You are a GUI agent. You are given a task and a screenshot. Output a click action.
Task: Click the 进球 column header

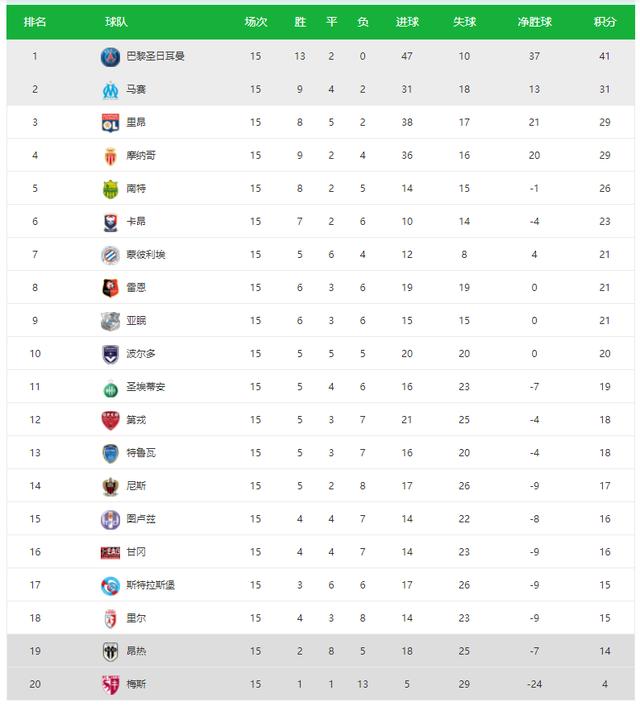(x=407, y=22)
